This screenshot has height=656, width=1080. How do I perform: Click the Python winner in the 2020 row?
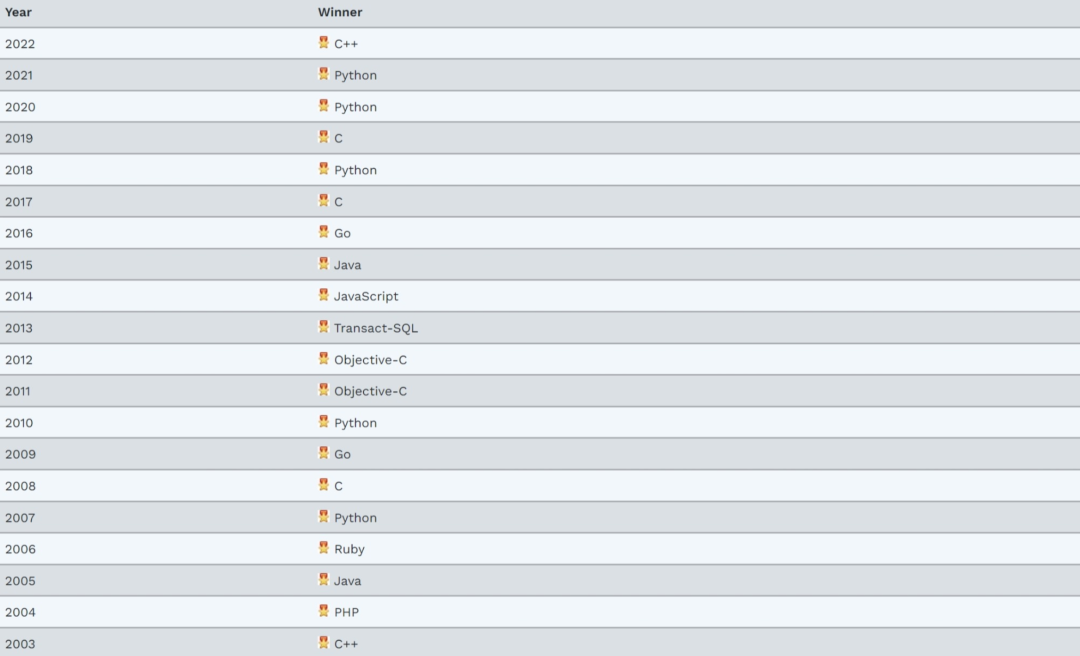(x=355, y=107)
